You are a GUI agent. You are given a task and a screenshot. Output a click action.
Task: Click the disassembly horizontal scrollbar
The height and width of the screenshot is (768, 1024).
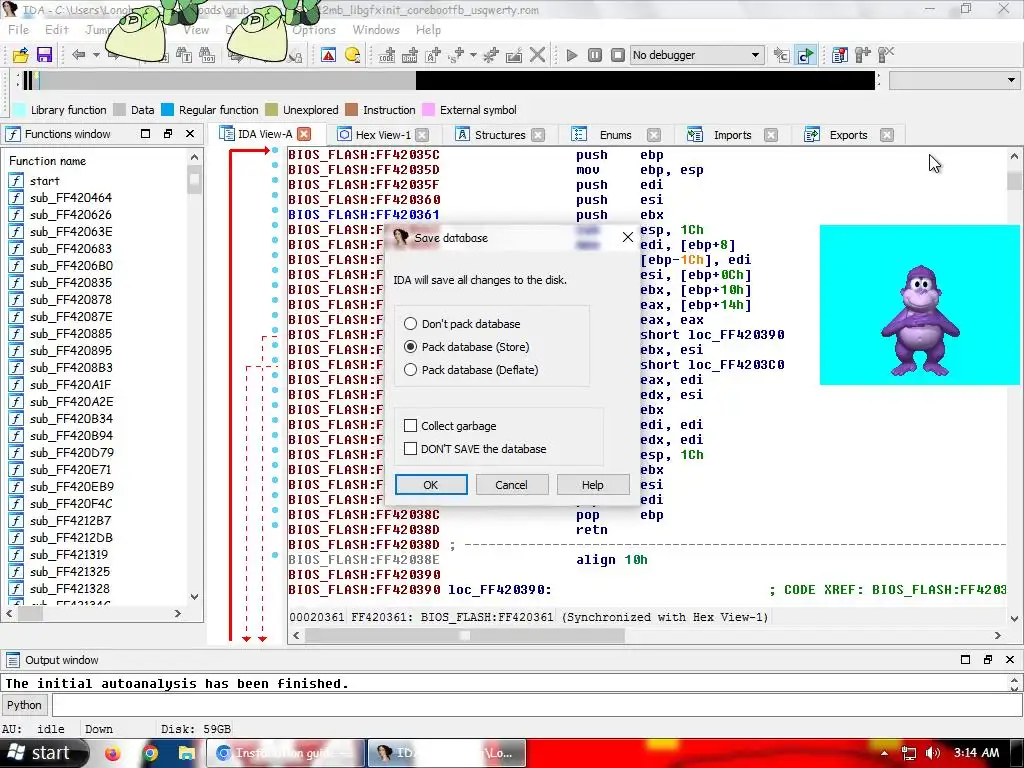pos(647,635)
